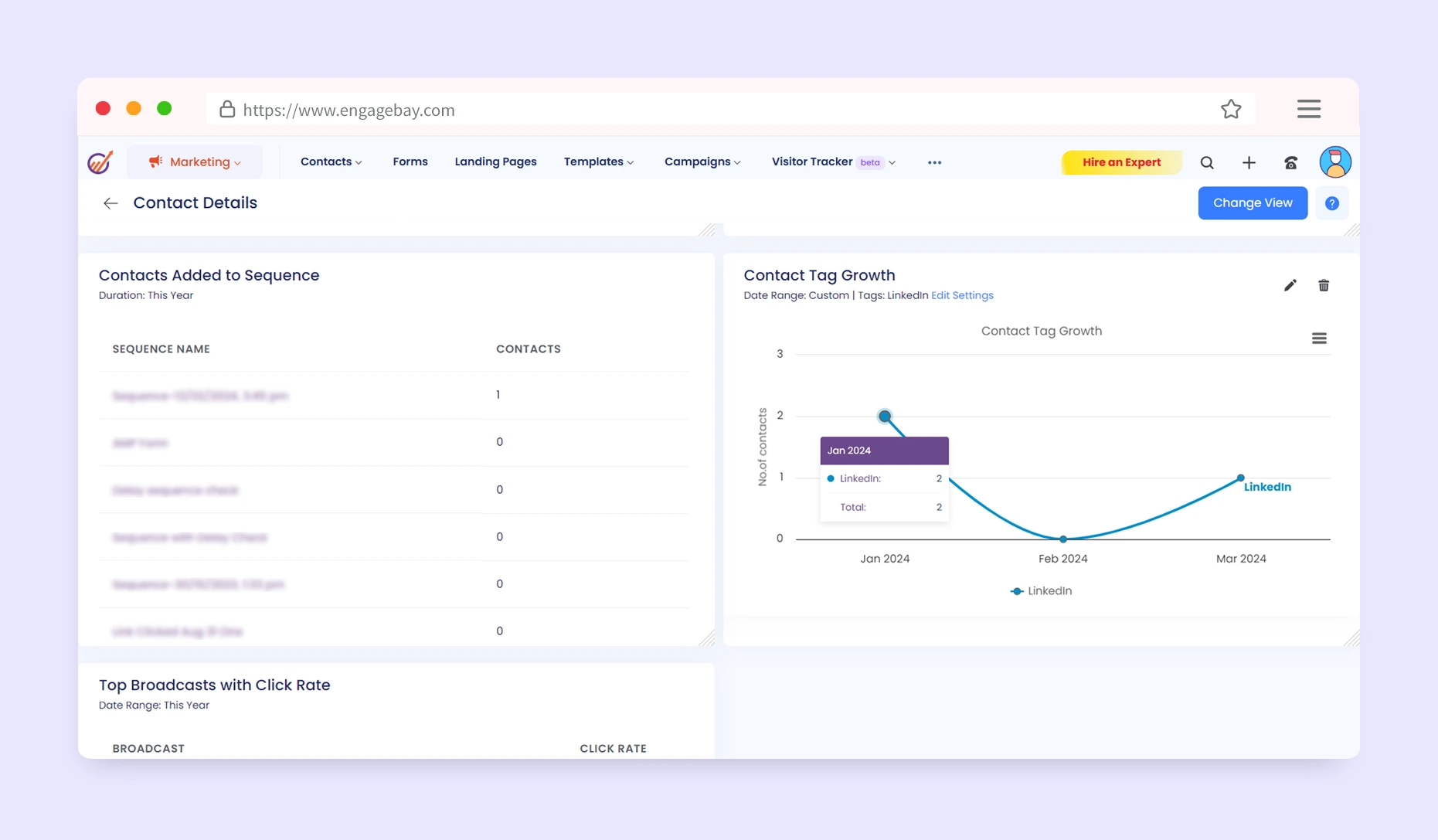
Task: Open the user profile avatar
Action: point(1334,162)
